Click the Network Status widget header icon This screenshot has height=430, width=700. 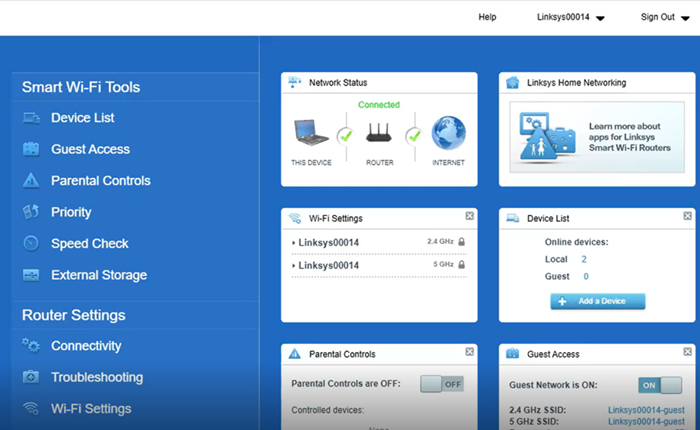[x=295, y=82]
